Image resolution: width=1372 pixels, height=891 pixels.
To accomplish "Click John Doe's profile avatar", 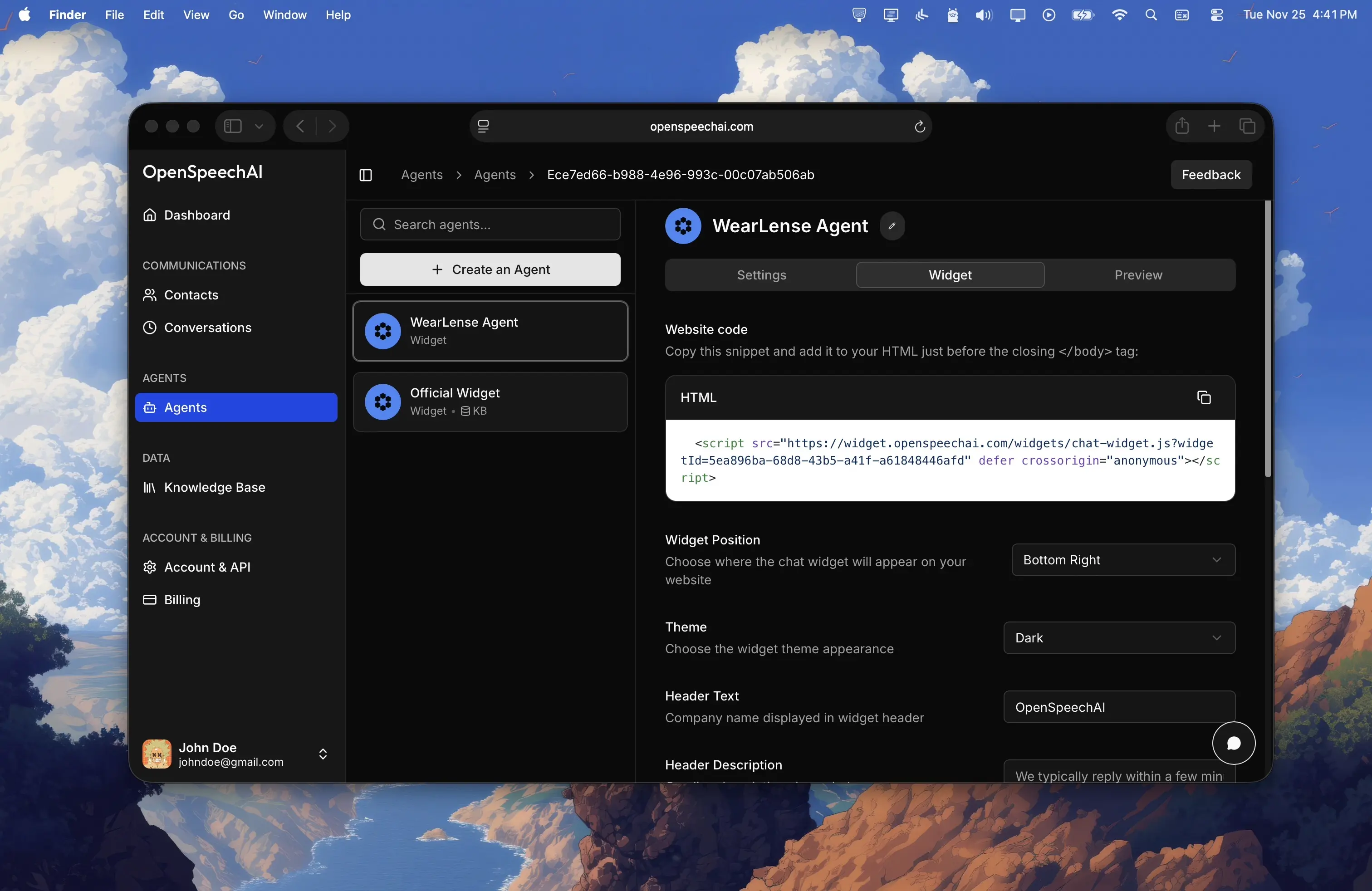I will (157, 754).
